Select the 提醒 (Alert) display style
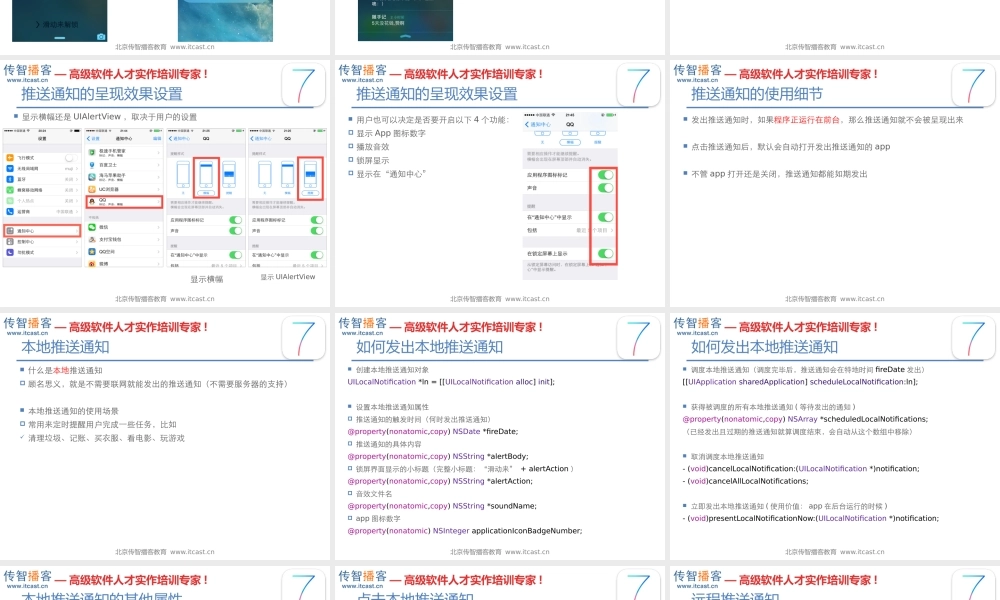The width and height of the screenshot is (1000, 600). 310,178
